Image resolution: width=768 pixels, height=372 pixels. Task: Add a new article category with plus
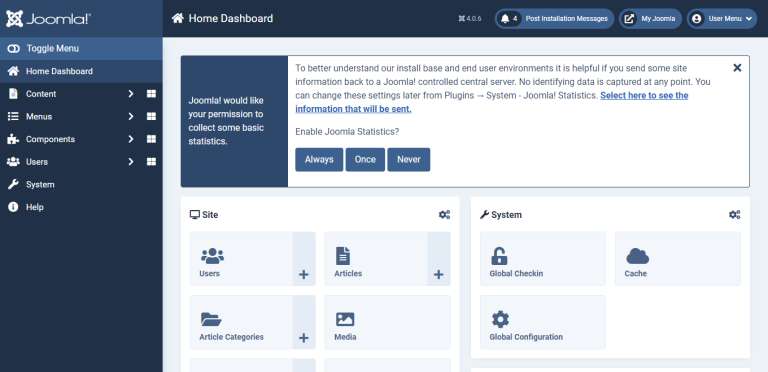pyautogui.click(x=304, y=322)
